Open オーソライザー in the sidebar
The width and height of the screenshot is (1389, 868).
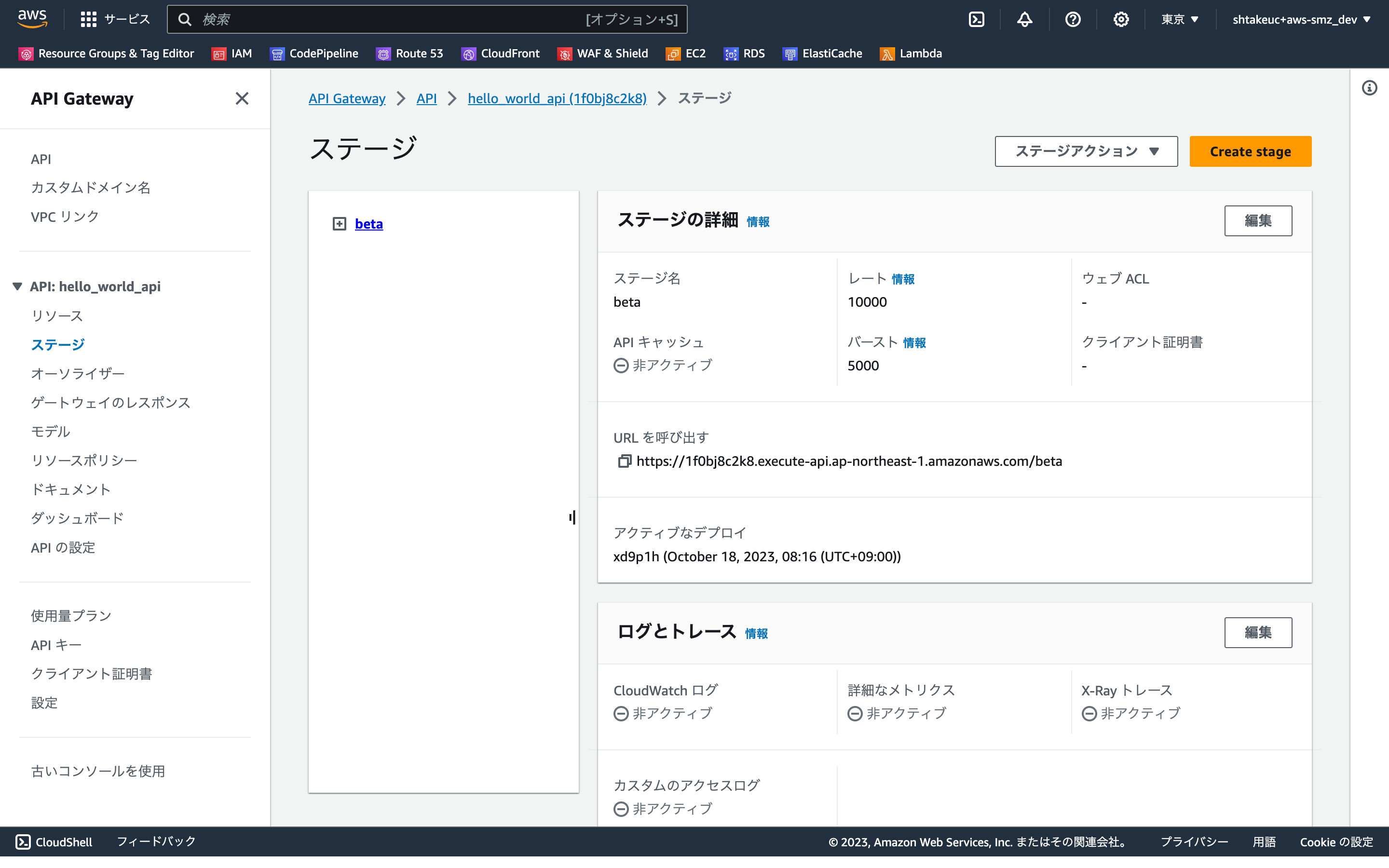(78, 374)
